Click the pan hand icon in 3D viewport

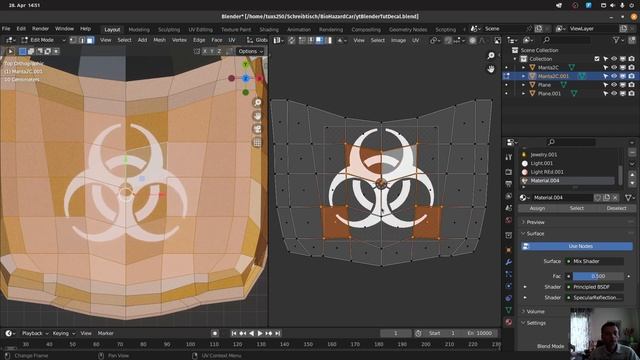click(x=257, y=116)
